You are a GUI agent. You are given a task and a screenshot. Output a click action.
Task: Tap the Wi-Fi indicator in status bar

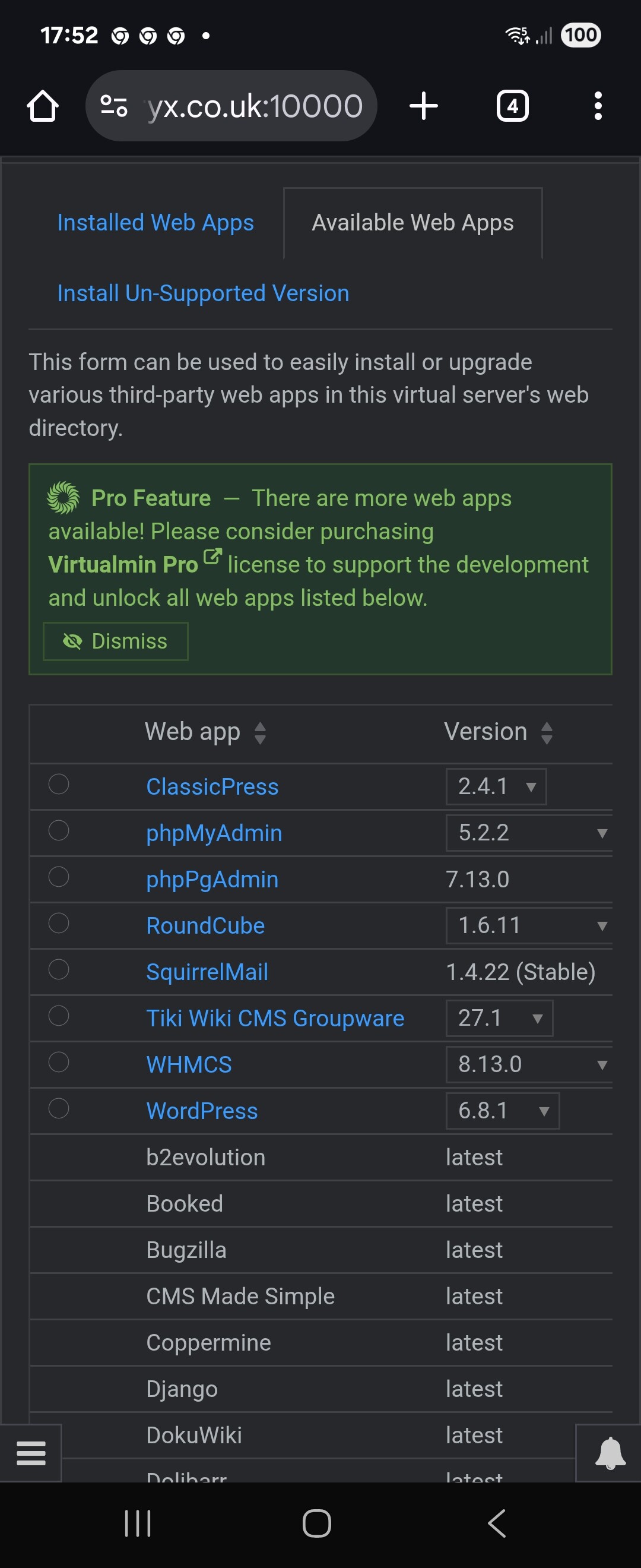pyautogui.click(x=518, y=35)
